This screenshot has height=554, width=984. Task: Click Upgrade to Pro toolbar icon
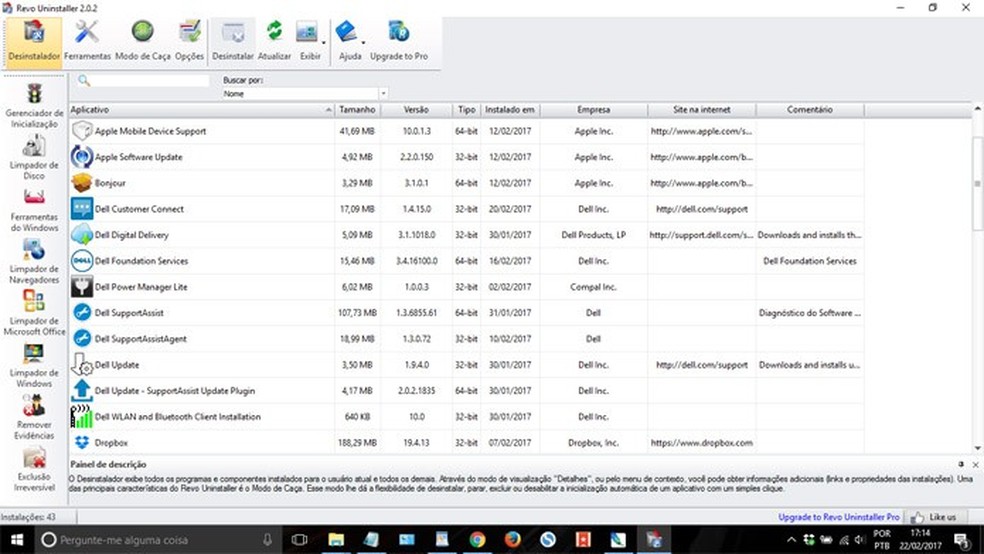(398, 41)
